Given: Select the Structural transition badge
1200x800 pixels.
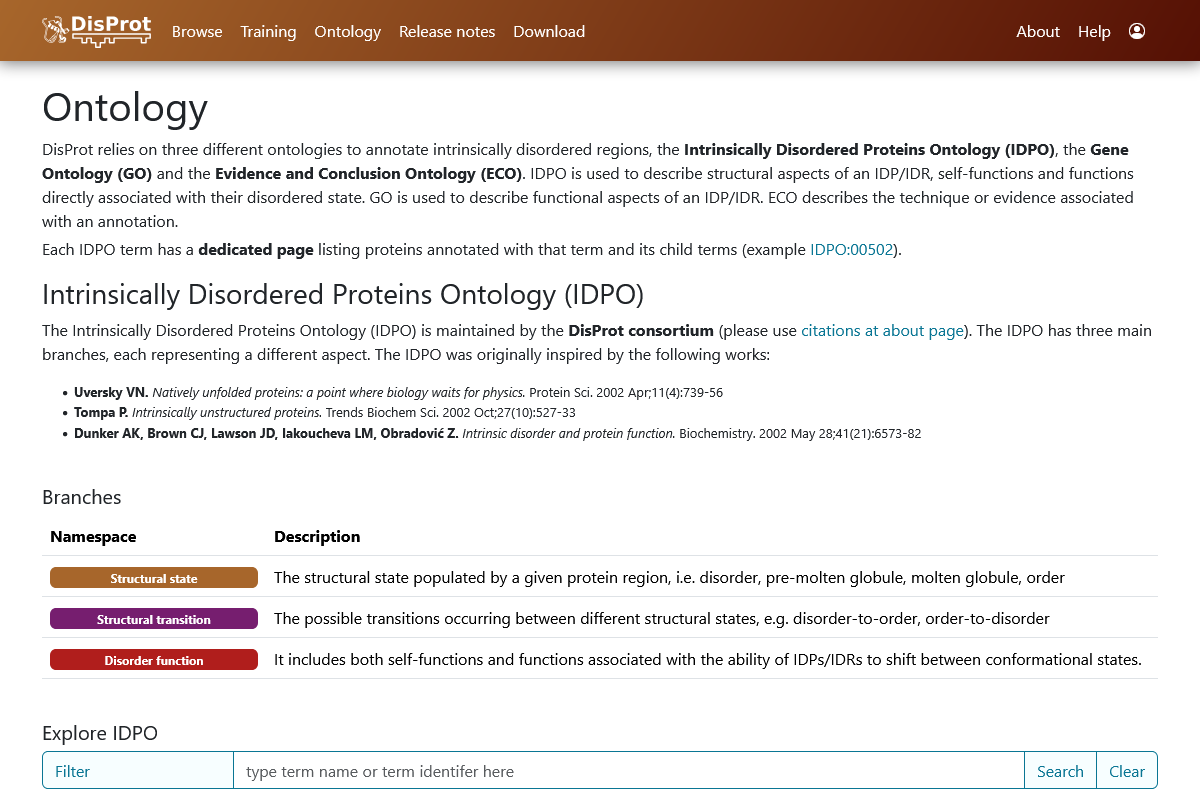Looking at the screenshot, I should click(153, 619).
